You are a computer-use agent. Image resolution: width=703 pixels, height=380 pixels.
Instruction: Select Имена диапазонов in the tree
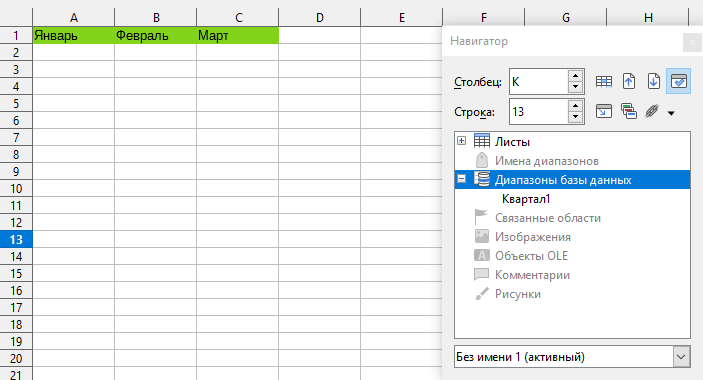[x=547, y=161]
